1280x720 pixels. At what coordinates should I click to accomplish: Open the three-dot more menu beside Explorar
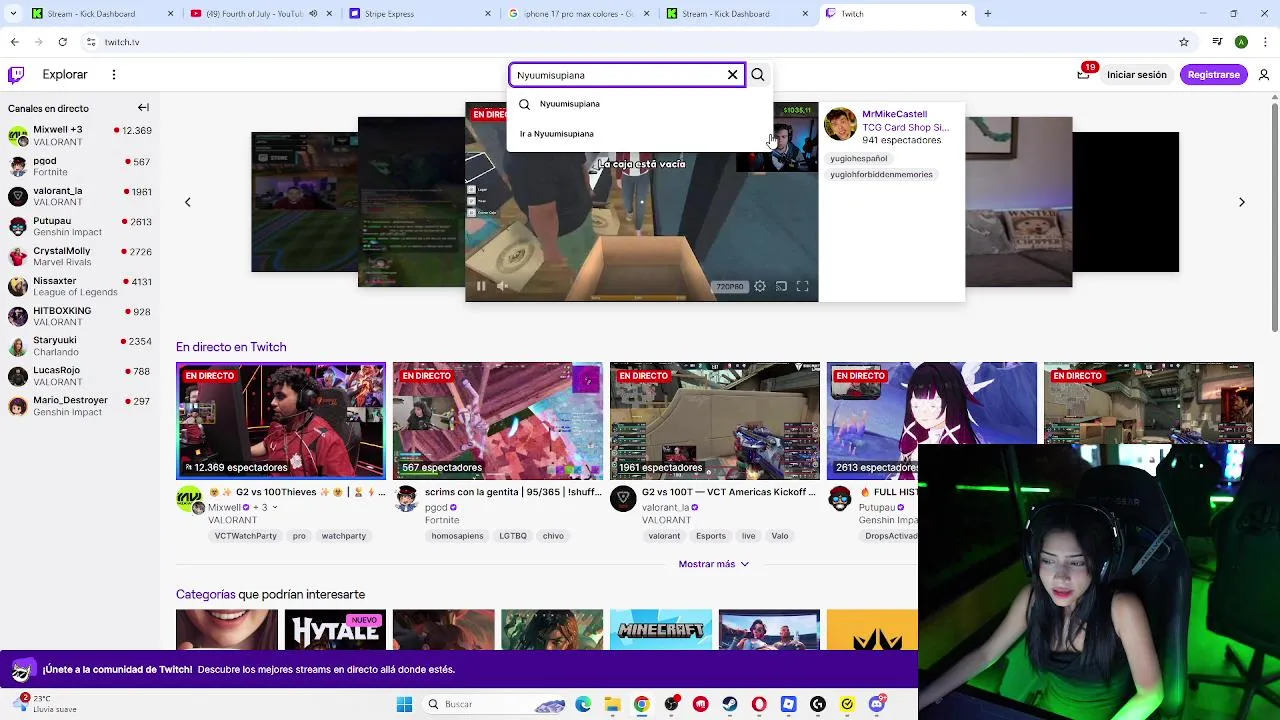(114, 74)
